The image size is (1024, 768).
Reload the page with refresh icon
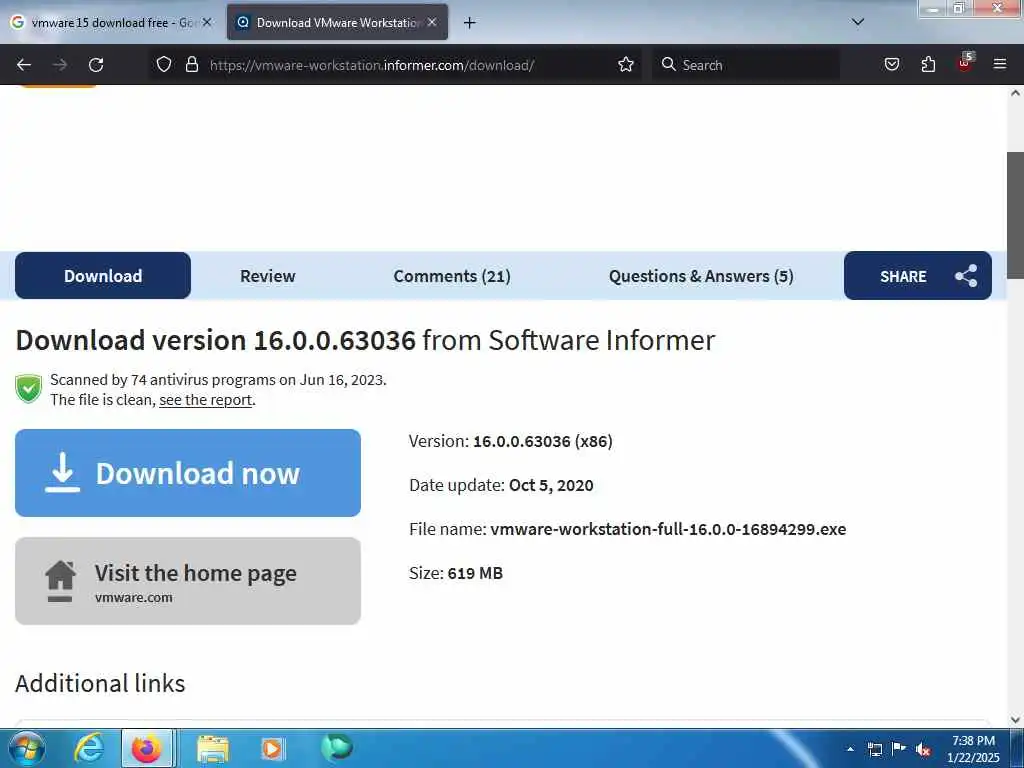pyautogui.click(x=96, y=65)
